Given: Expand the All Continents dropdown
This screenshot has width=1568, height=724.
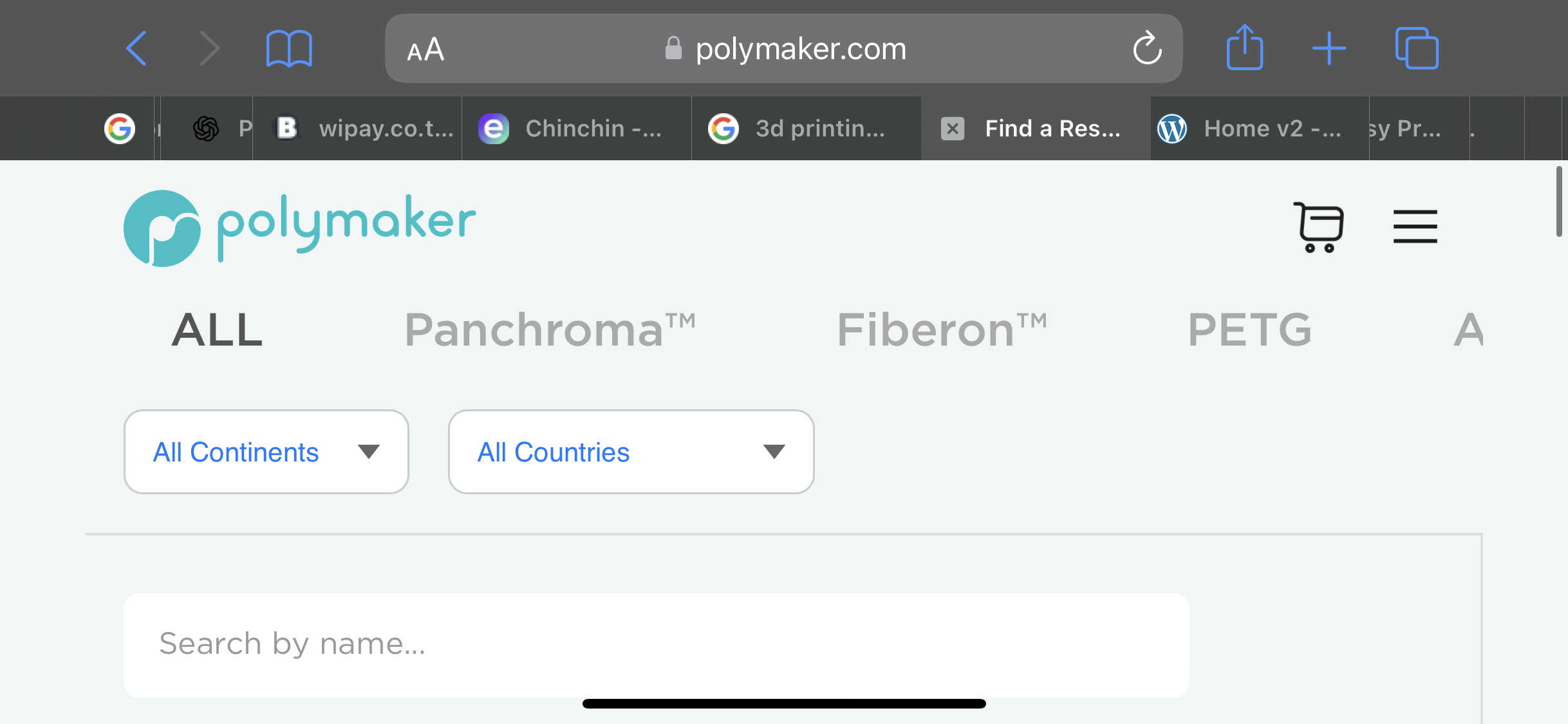Looking at the screenshot, I should tap(266, 452).
